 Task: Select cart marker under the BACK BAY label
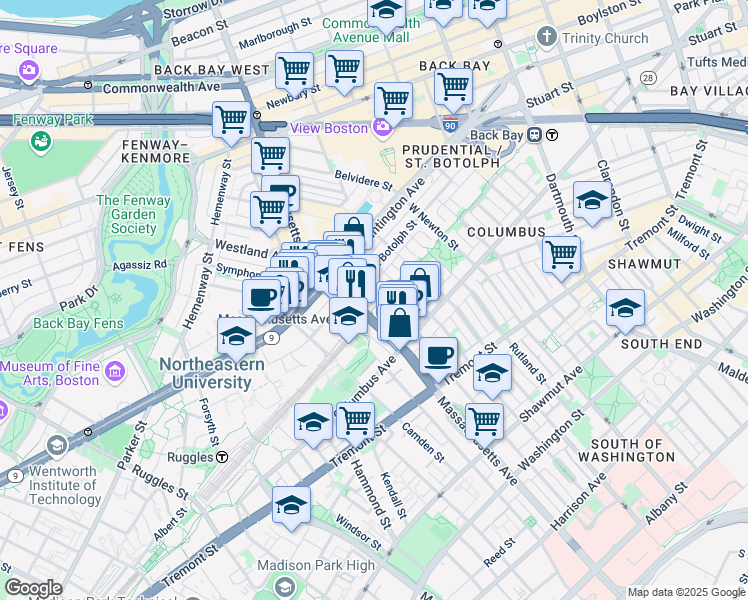[x=454, y=90]
